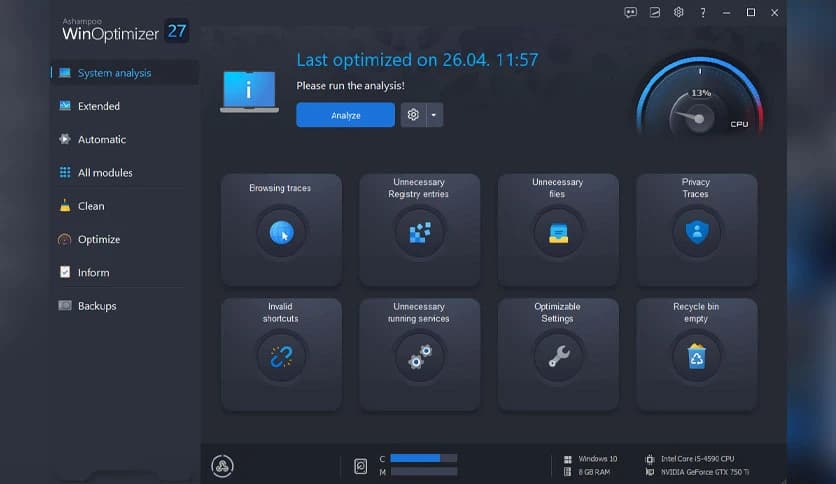Click the Last optimized on 26.04. heading

pos(417,60)
